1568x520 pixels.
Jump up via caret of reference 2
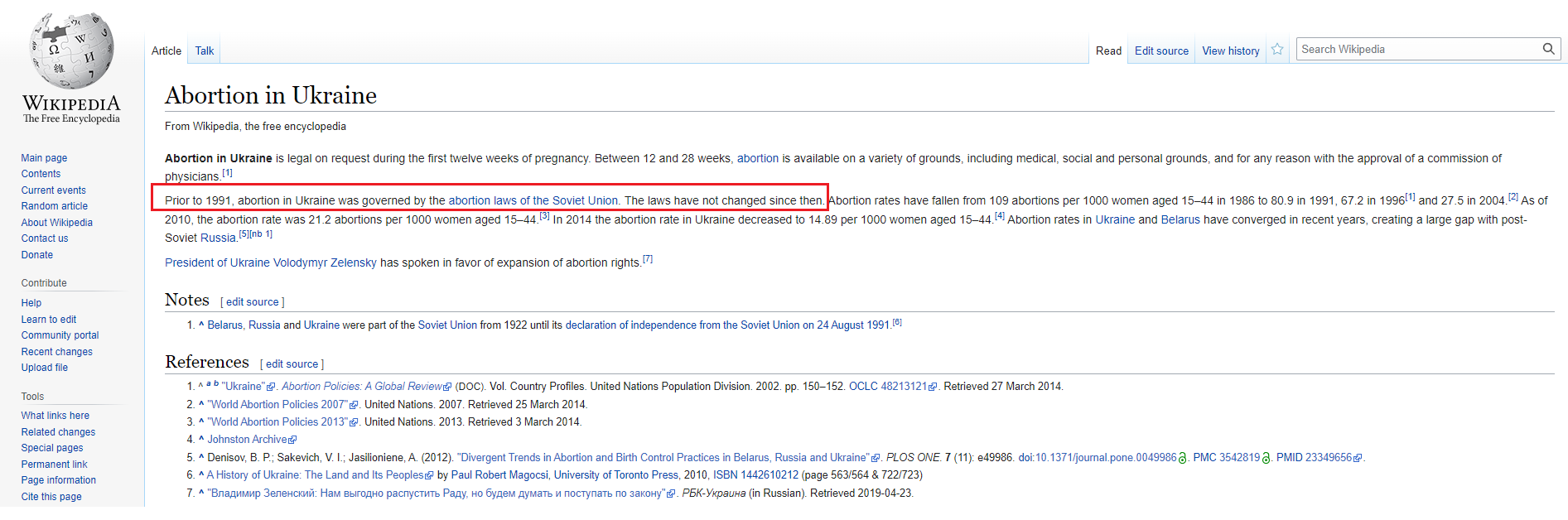(201, 405)
